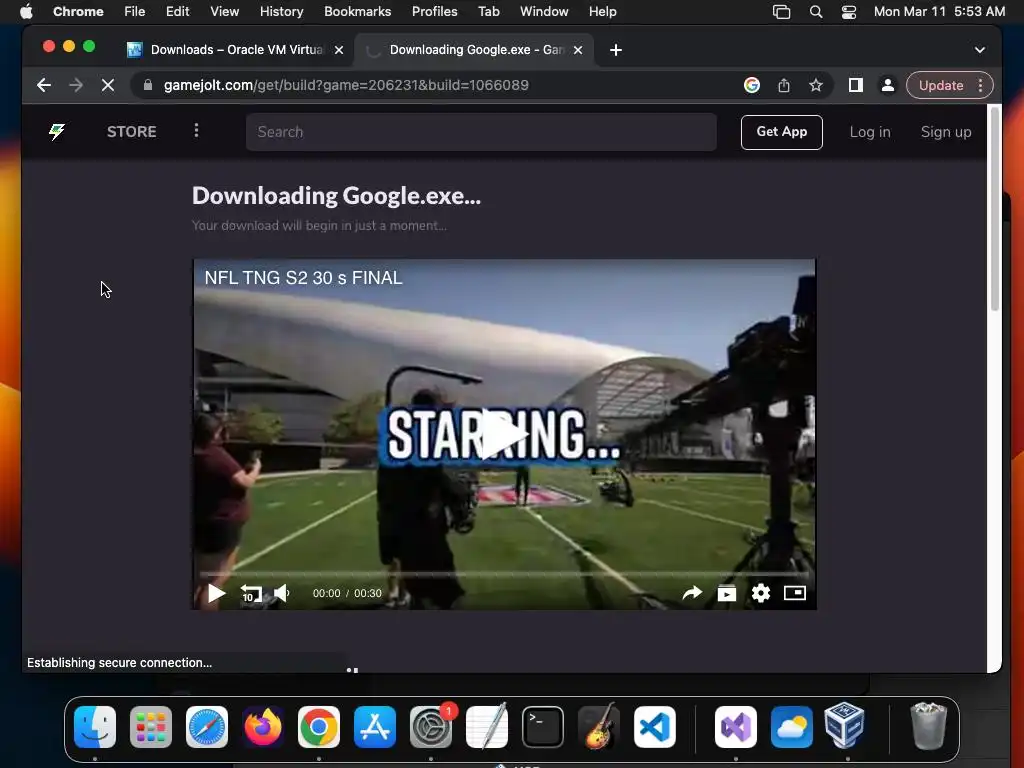1024x768 pixels.
Task: Click the site lock icon in address bar
Action: click(148, 85)
